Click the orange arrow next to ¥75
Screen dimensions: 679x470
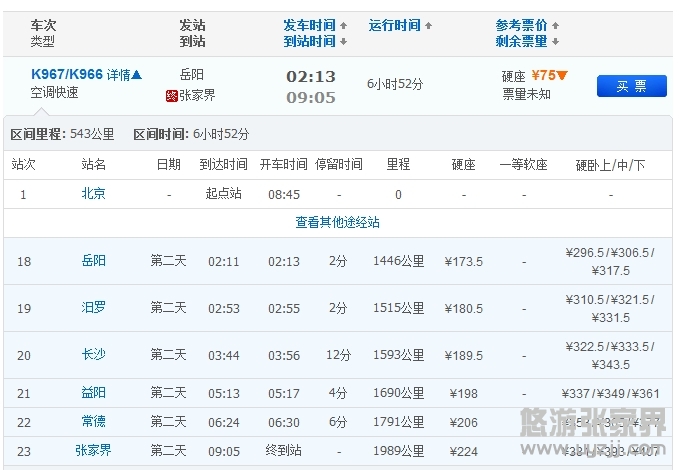pos(563,76)
